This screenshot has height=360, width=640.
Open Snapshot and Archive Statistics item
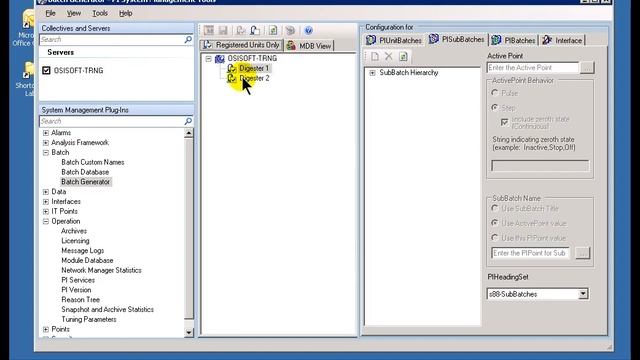(x=107, y=309)
